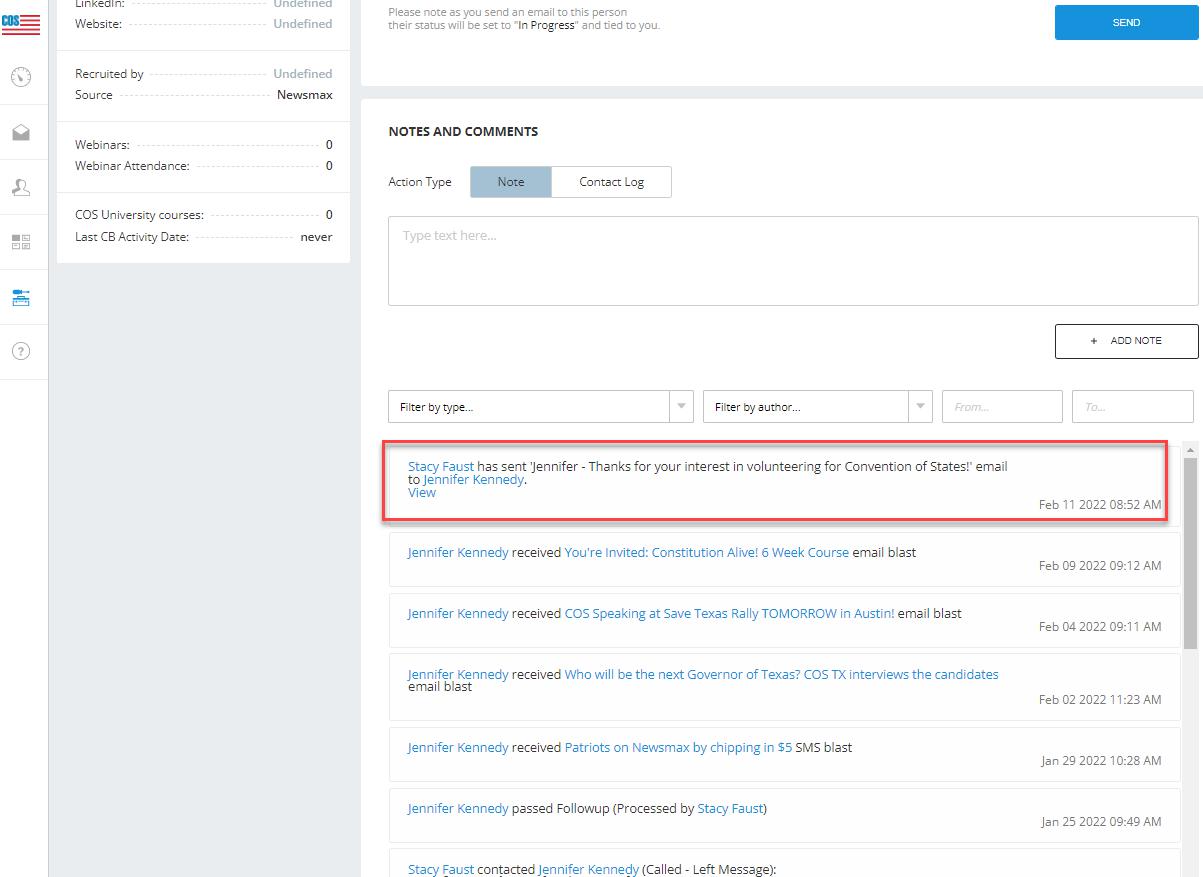Viewport: 1203px width, 877px height.
Task: Click the COS flag logo
Action: click(x=21, y=22)
